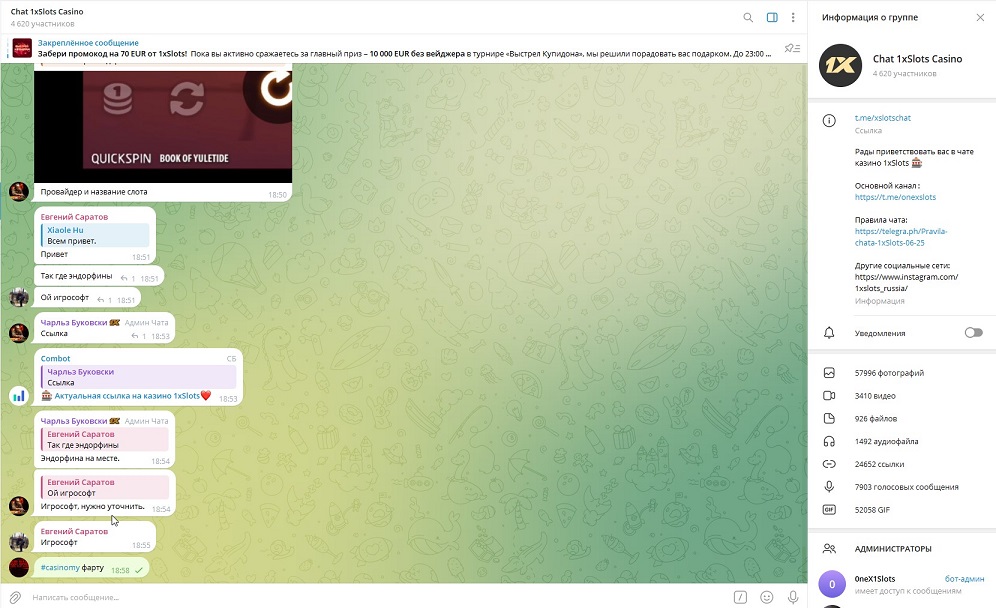The width and height of the screenshot is (996, 608).
Task: Open the link 'Актуальная ссылка на казино 1xSlots'
Action: 127,396
